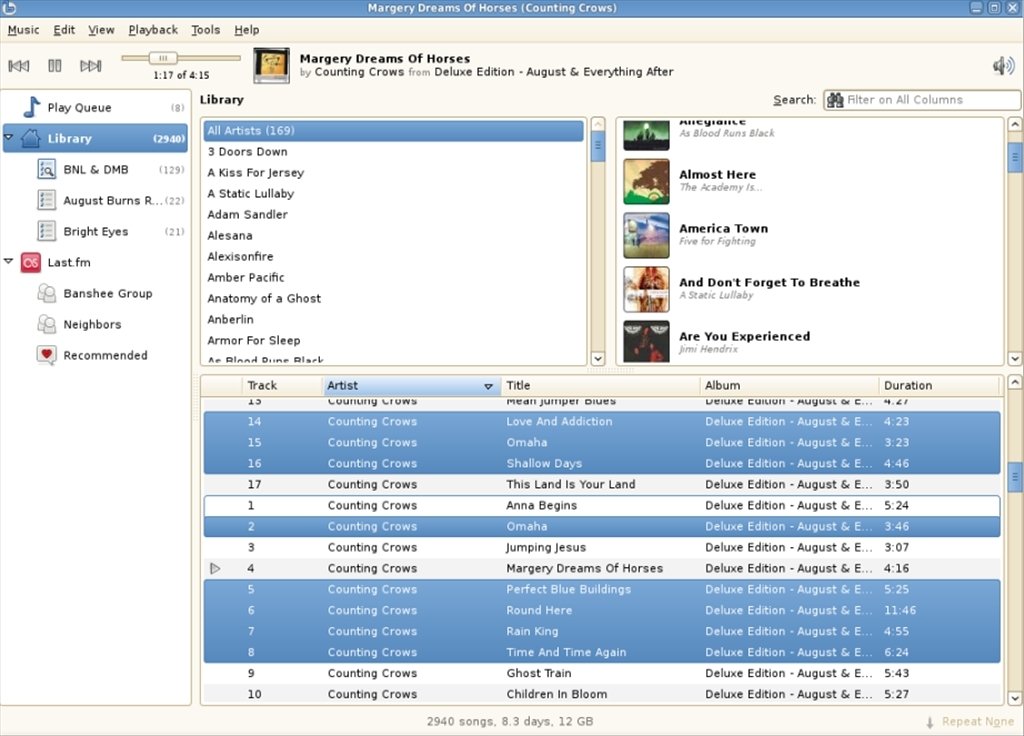Click track list scrollbar up arrow
Image resolution: width=1024 pixels, height=736 pixels.
click(x=1014, y=383)
